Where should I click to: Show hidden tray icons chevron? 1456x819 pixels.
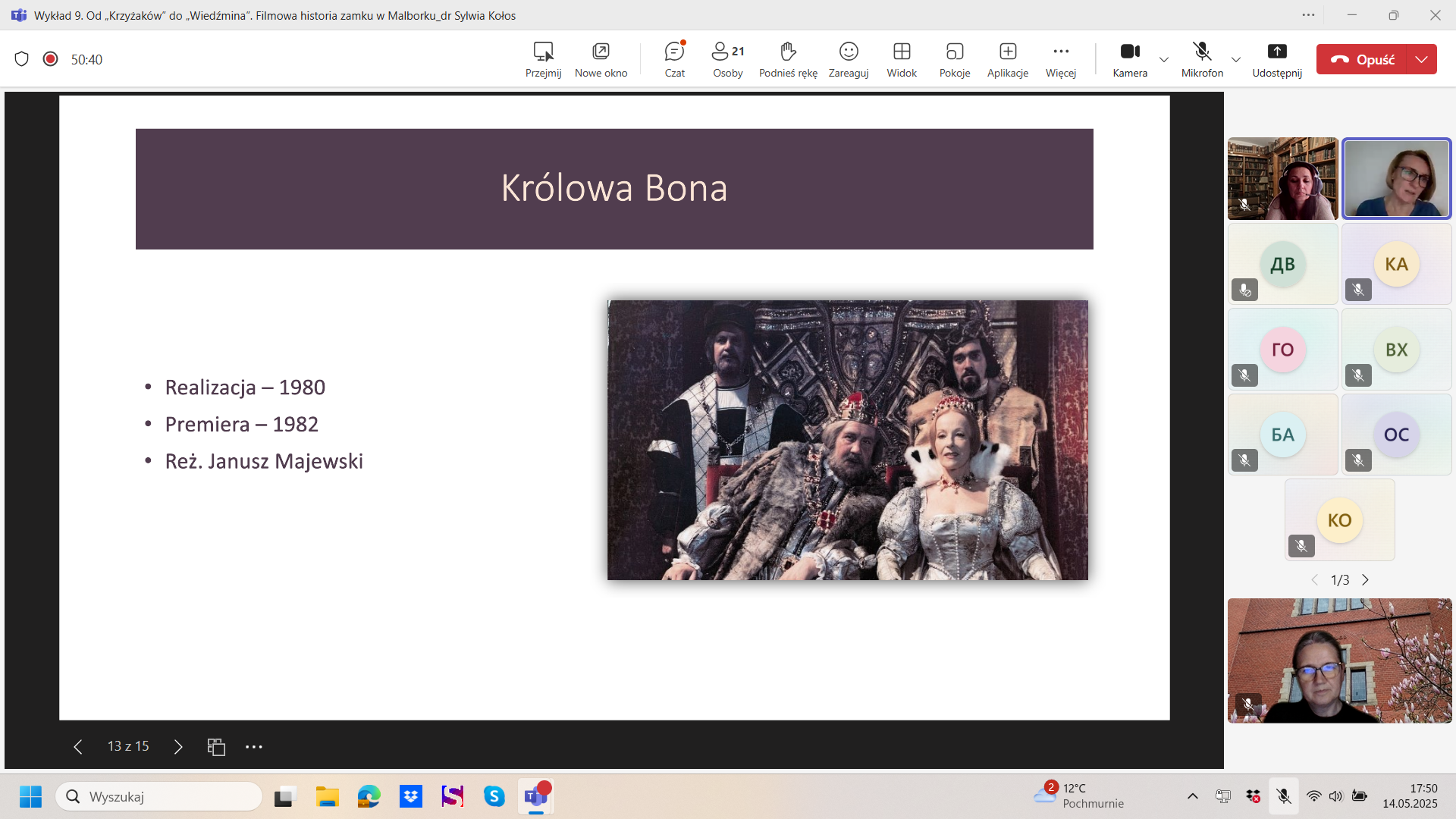coord(1192,796)
